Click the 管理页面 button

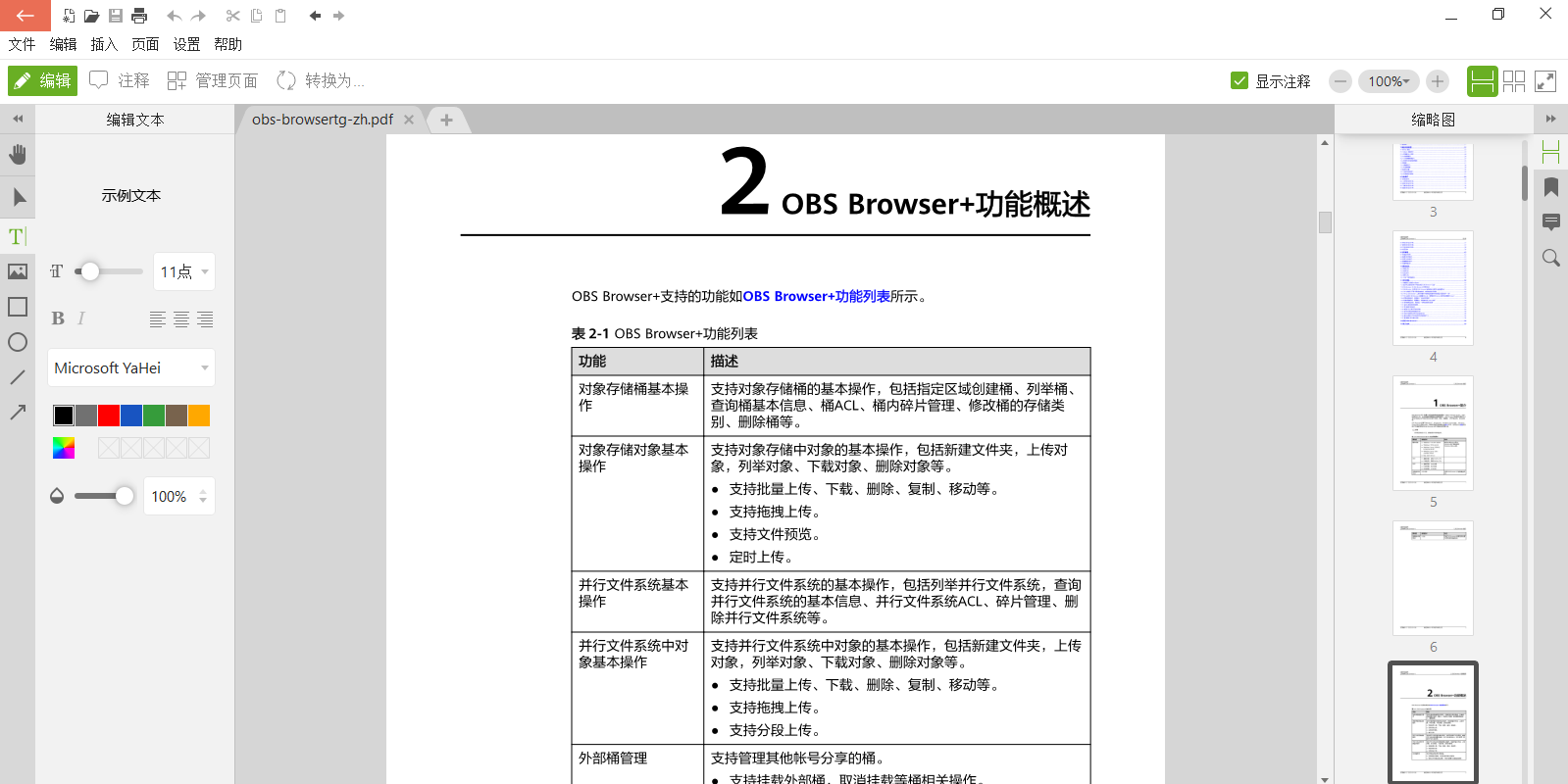pyautogui.click(x=213, y=80)
